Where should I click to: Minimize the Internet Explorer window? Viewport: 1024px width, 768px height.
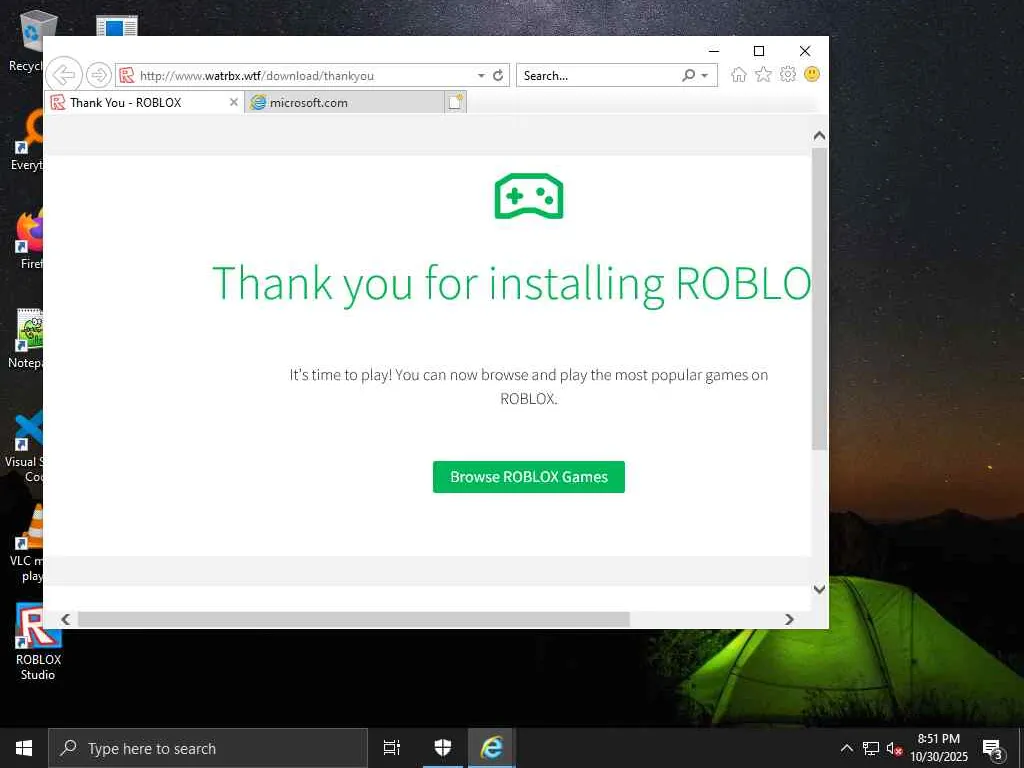[x=714, y=51]
